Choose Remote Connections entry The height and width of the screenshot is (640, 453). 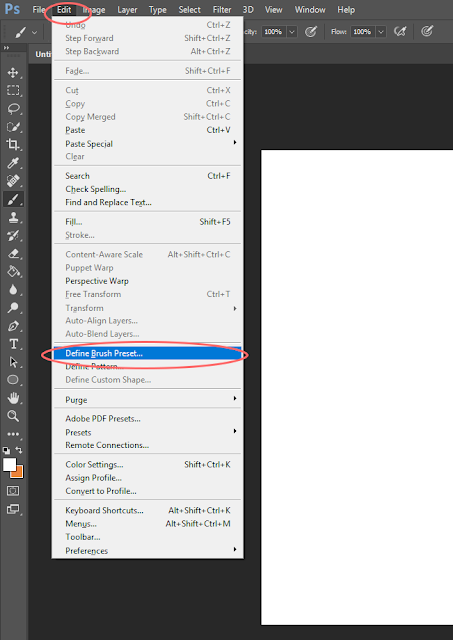pos(148,445)
